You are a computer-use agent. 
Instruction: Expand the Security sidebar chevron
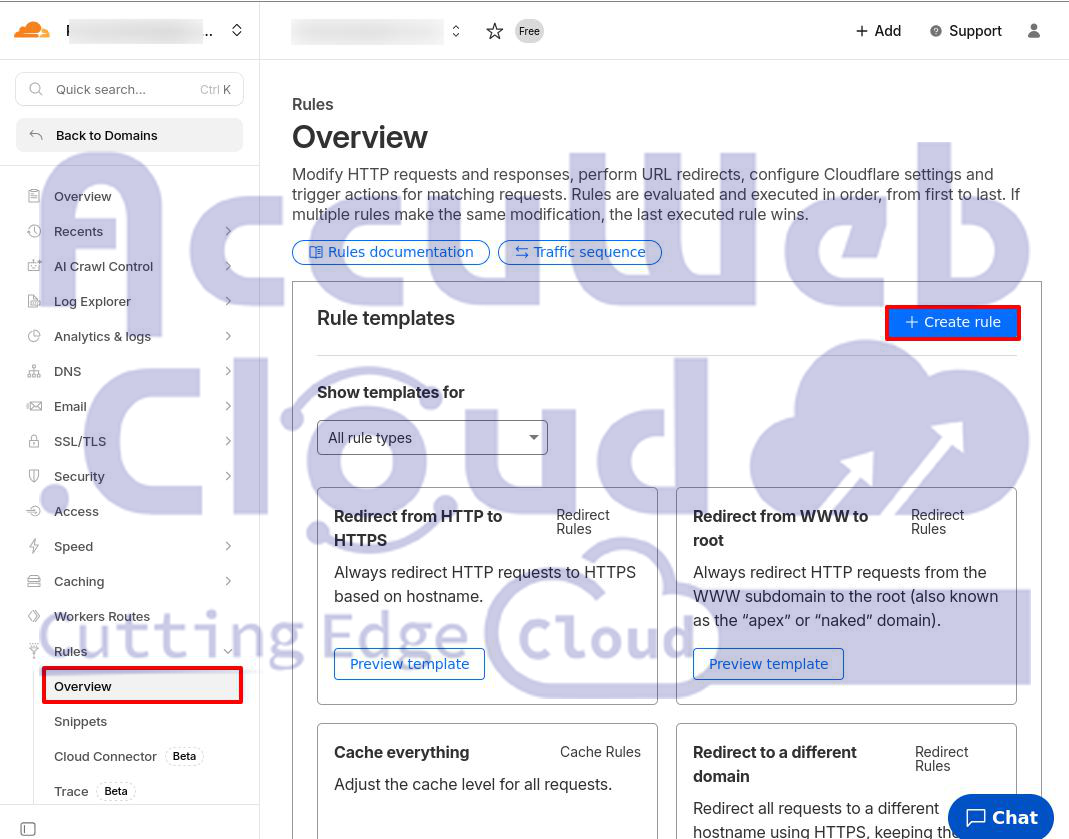click(228, 476)
